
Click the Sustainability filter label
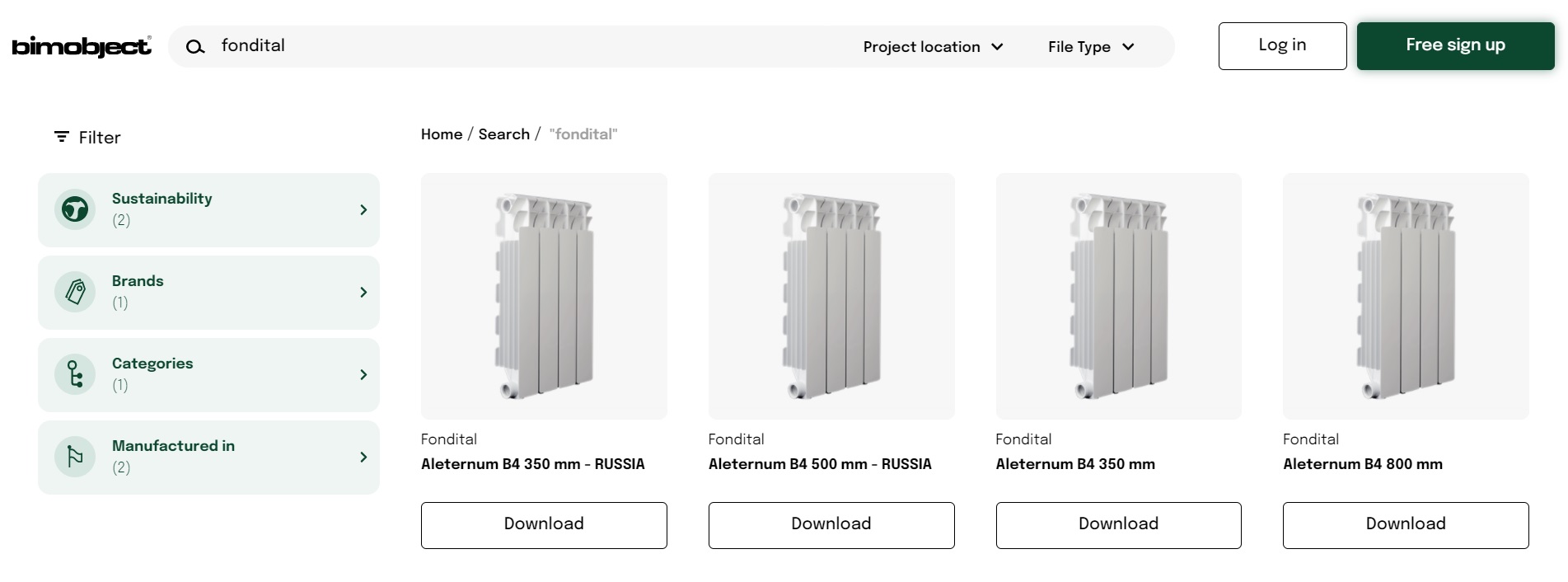[162, 199]
